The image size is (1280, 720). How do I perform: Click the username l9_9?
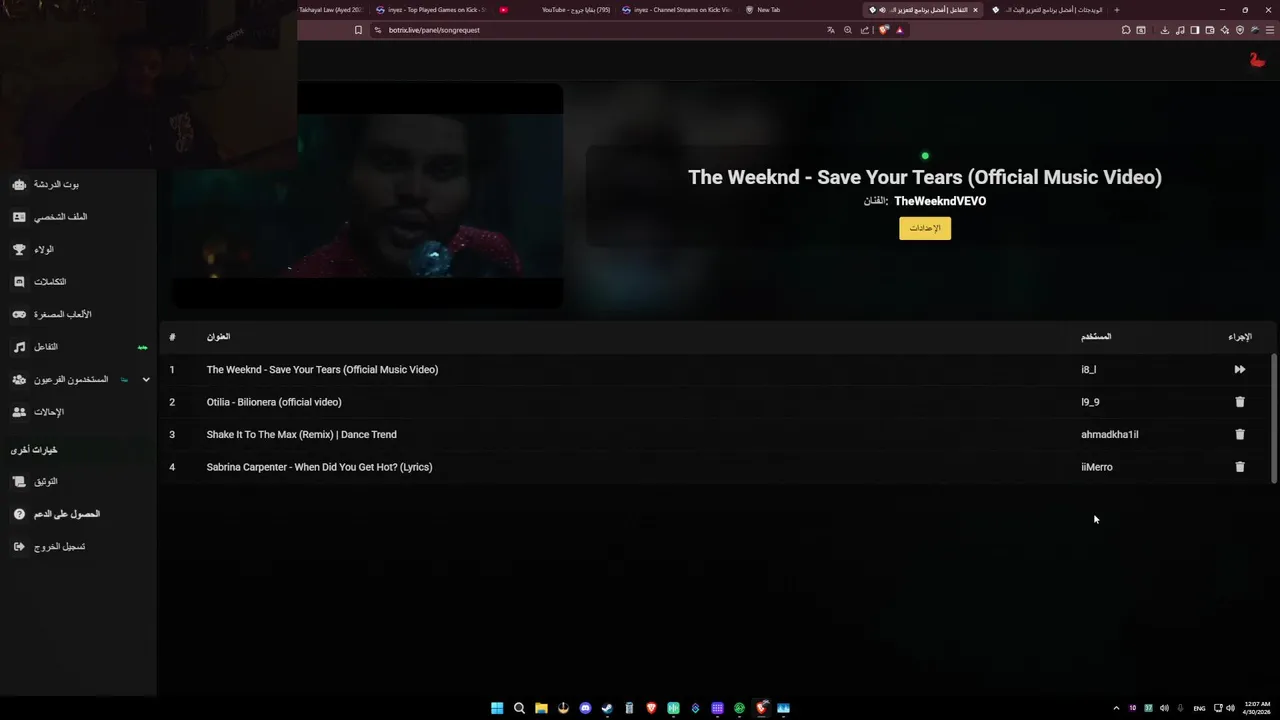(1090, 402)
